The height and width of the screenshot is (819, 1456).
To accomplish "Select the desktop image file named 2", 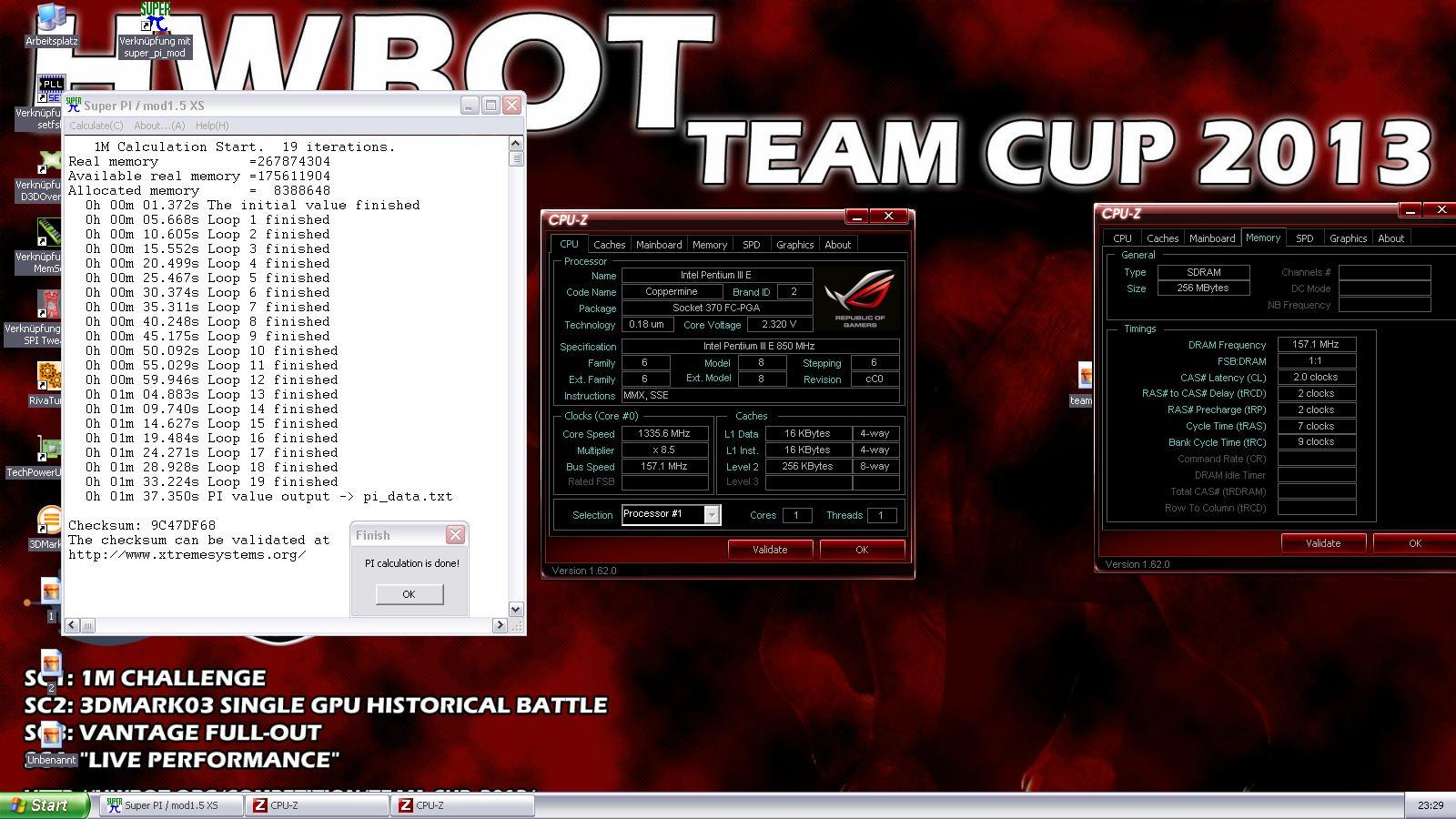I will click(51, 663).
